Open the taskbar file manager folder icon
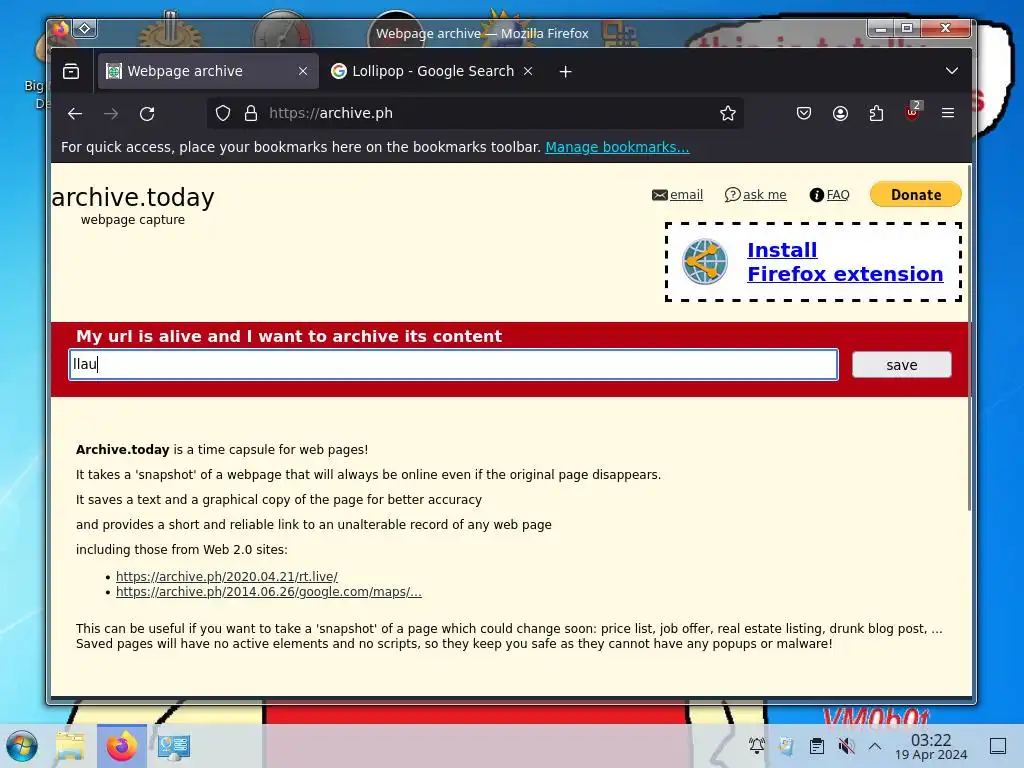The image size is (1024, 768). point(71,746)
